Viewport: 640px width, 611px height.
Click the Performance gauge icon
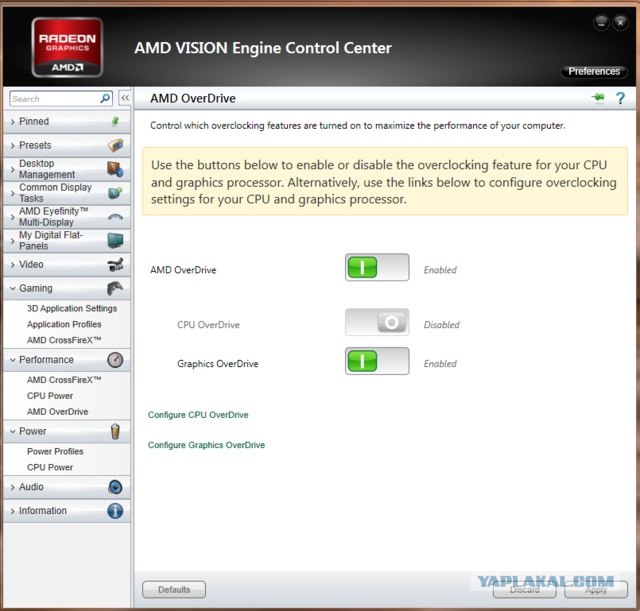click(115, 360)
